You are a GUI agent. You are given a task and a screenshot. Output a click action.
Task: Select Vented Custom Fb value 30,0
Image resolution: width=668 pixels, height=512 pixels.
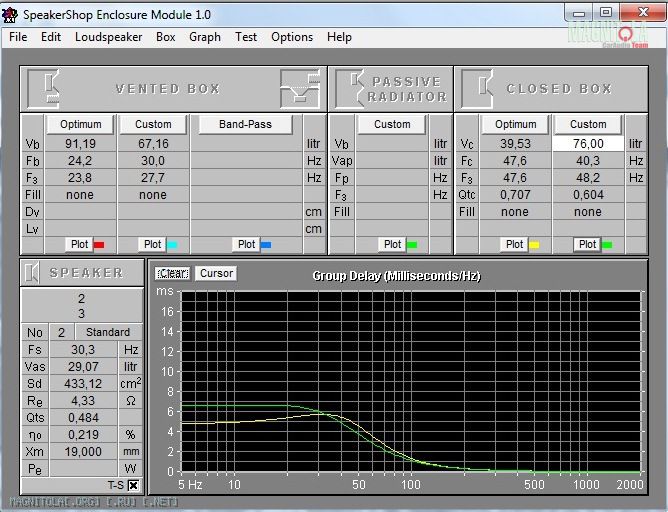153,161
